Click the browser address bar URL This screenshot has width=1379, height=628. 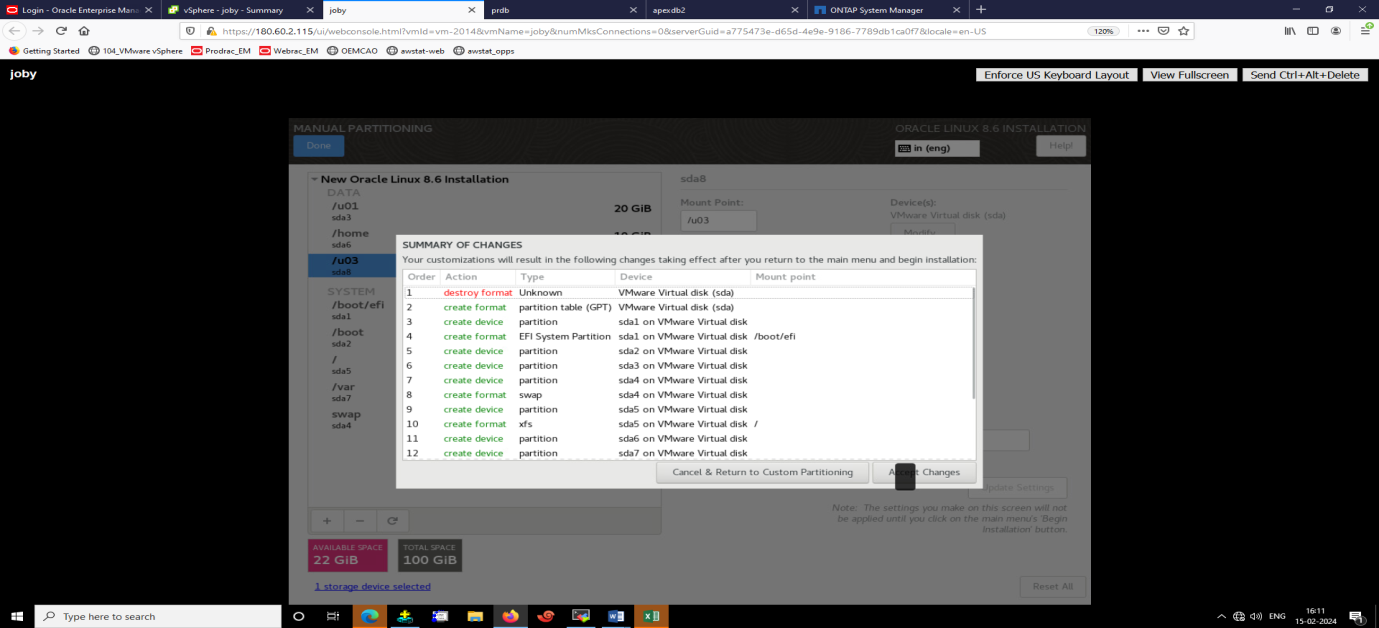tap(604, 31)
